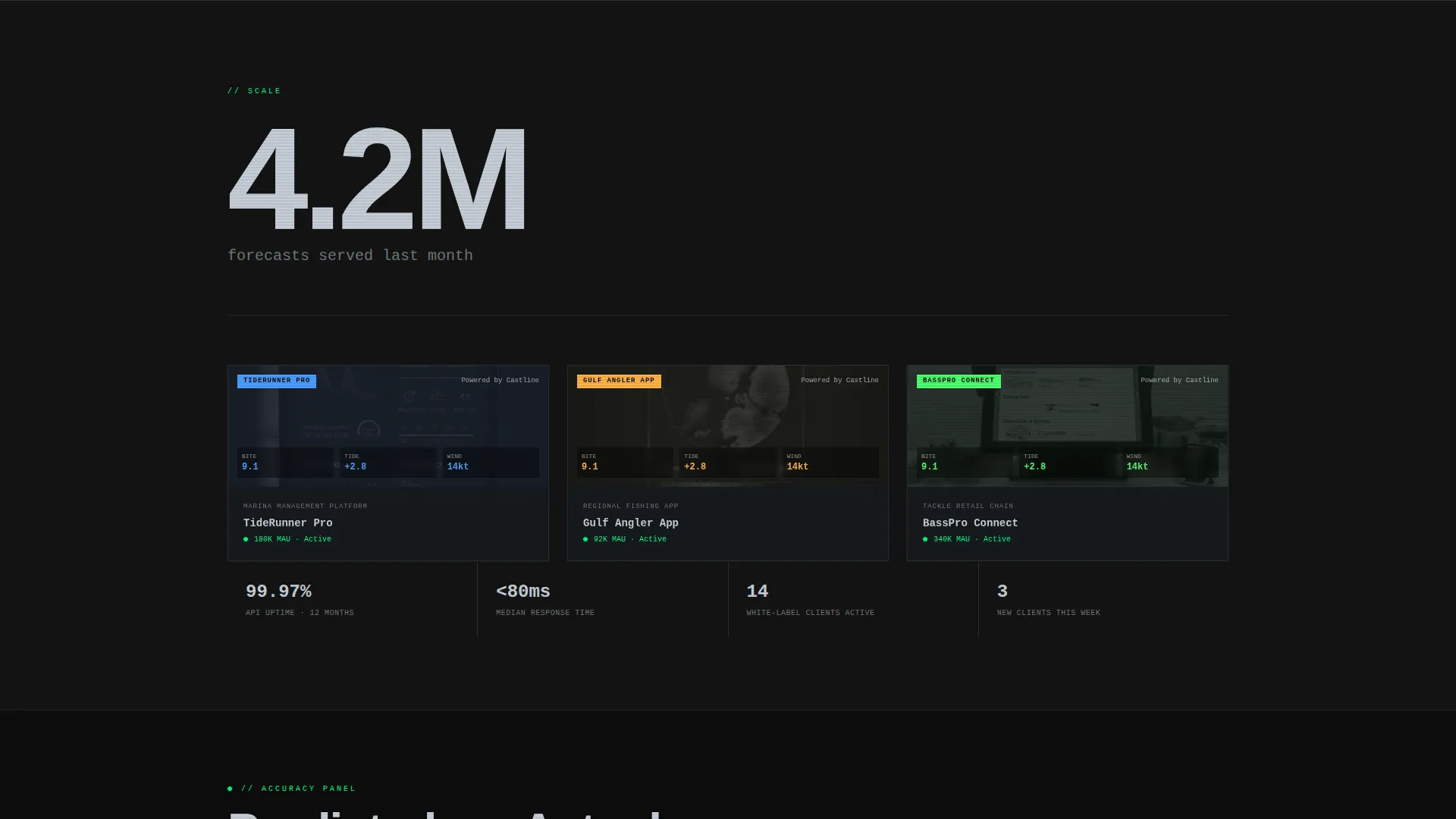Click the TideRunner Pro preview thumbnail
The width and height of the screenshot is (1456, 819).
(x=388, y=426)
